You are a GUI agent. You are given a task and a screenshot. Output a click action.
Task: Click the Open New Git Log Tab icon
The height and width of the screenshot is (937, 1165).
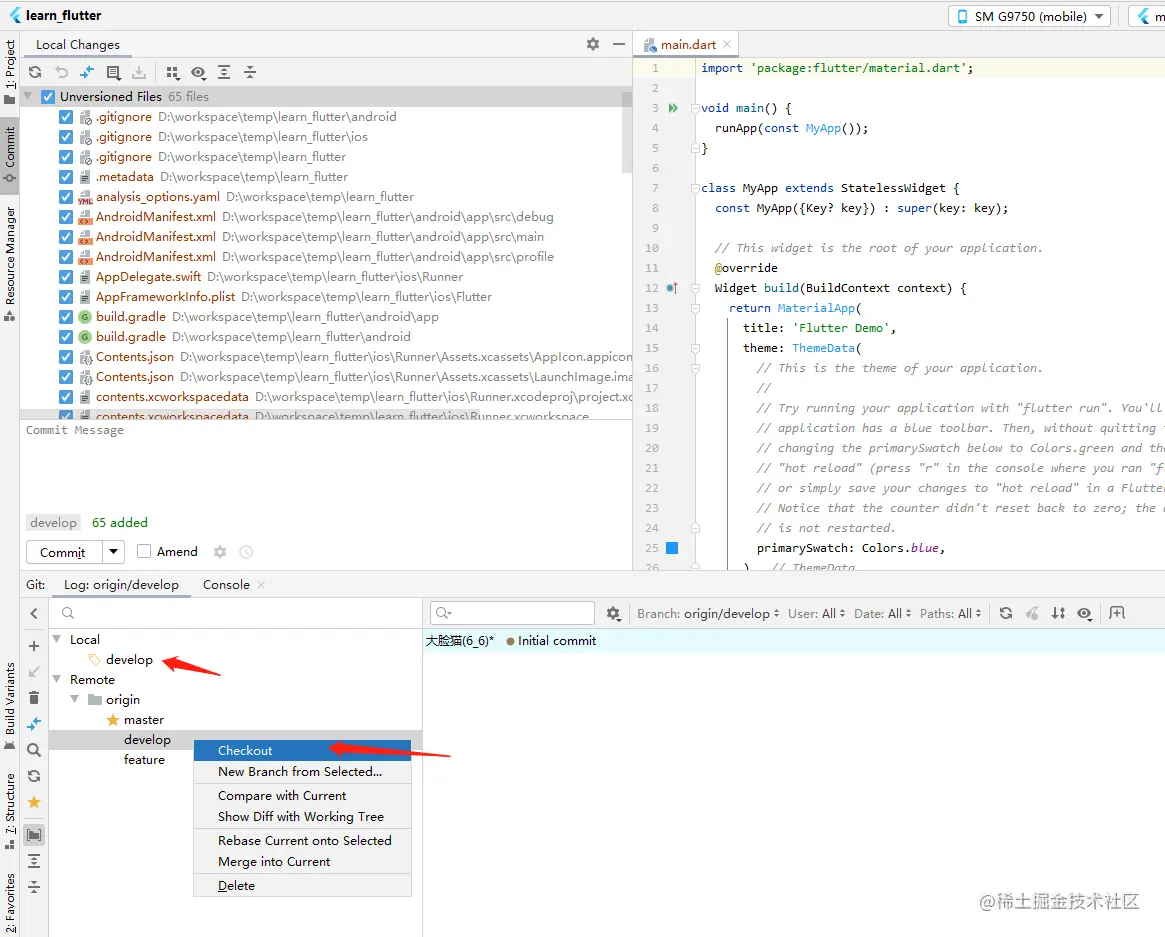(x=1117, y=613)
